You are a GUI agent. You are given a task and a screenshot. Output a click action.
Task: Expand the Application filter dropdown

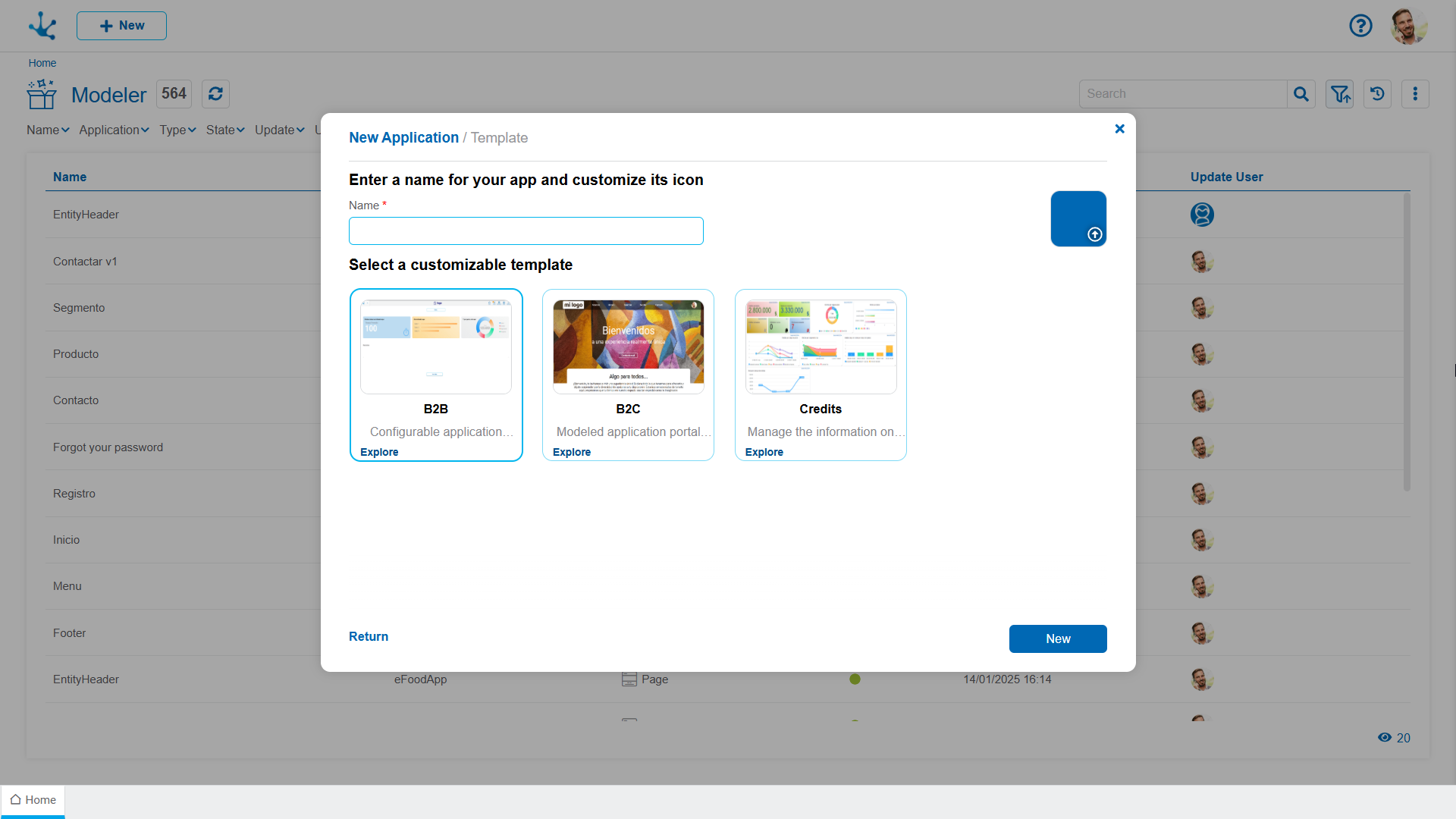(x=114, y=130)
